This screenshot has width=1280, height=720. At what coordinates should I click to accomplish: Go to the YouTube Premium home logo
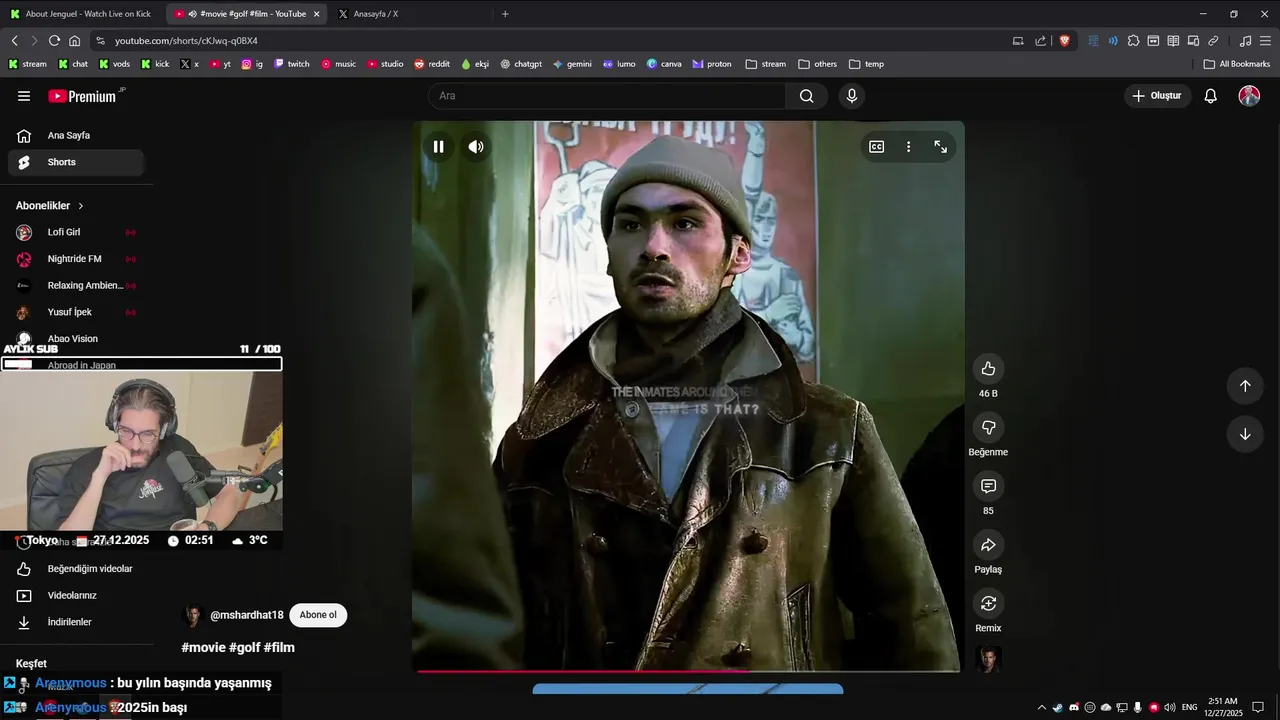pos(85,96)
